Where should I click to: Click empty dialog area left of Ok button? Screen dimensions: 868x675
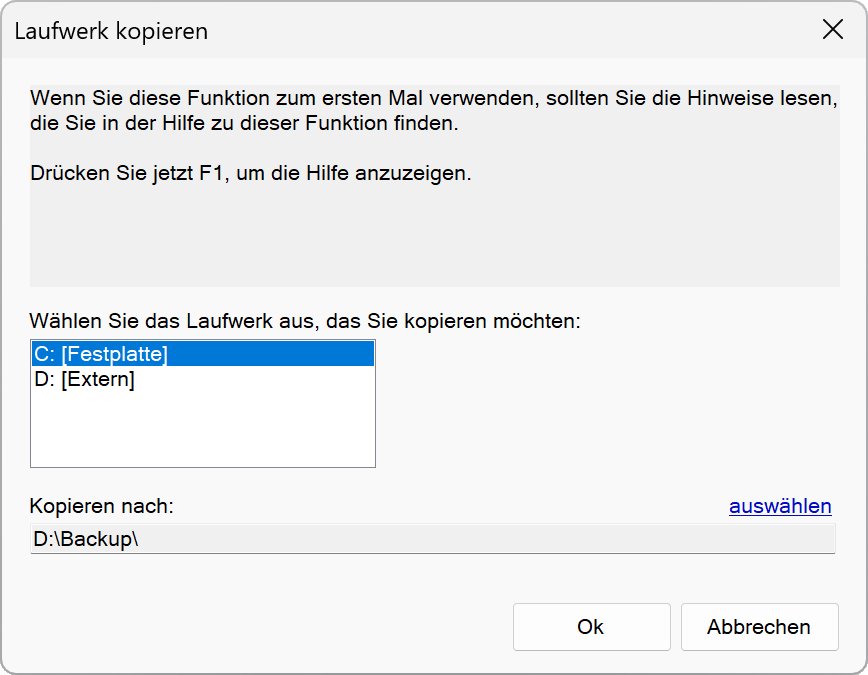[270, 627]
